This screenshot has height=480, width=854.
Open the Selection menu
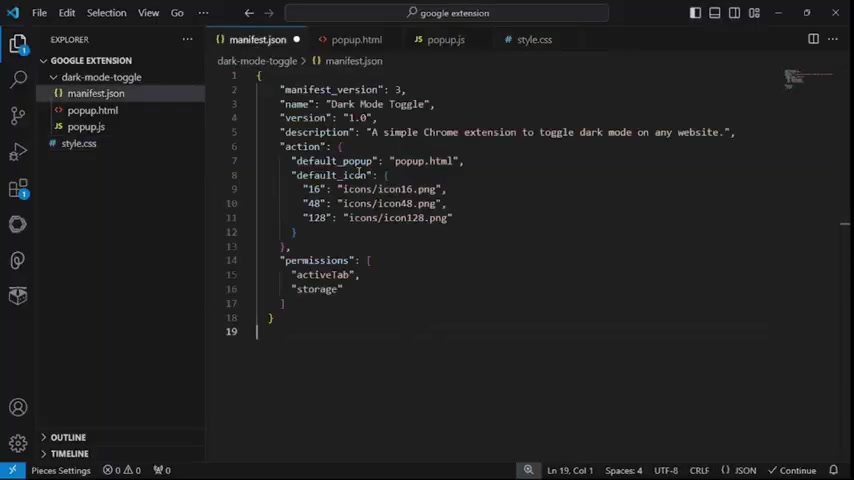[x=106, y=13]
